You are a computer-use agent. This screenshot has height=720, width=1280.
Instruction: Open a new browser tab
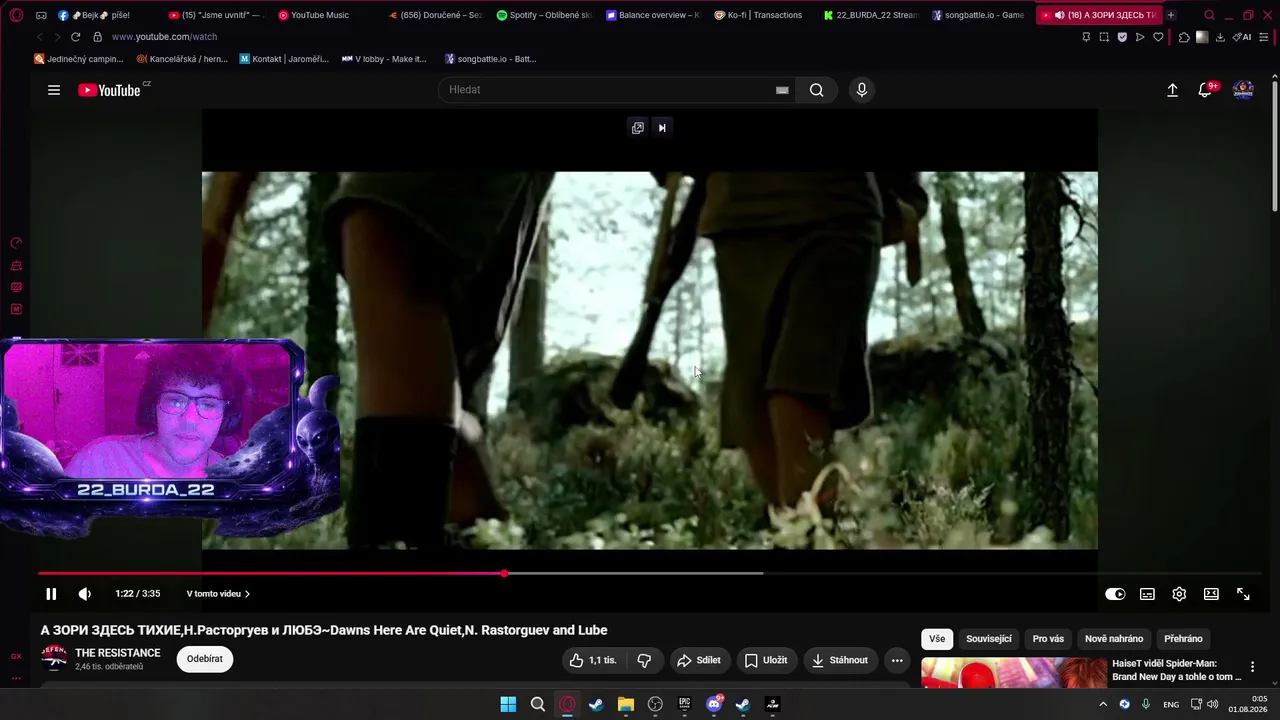pos(1171,15)
